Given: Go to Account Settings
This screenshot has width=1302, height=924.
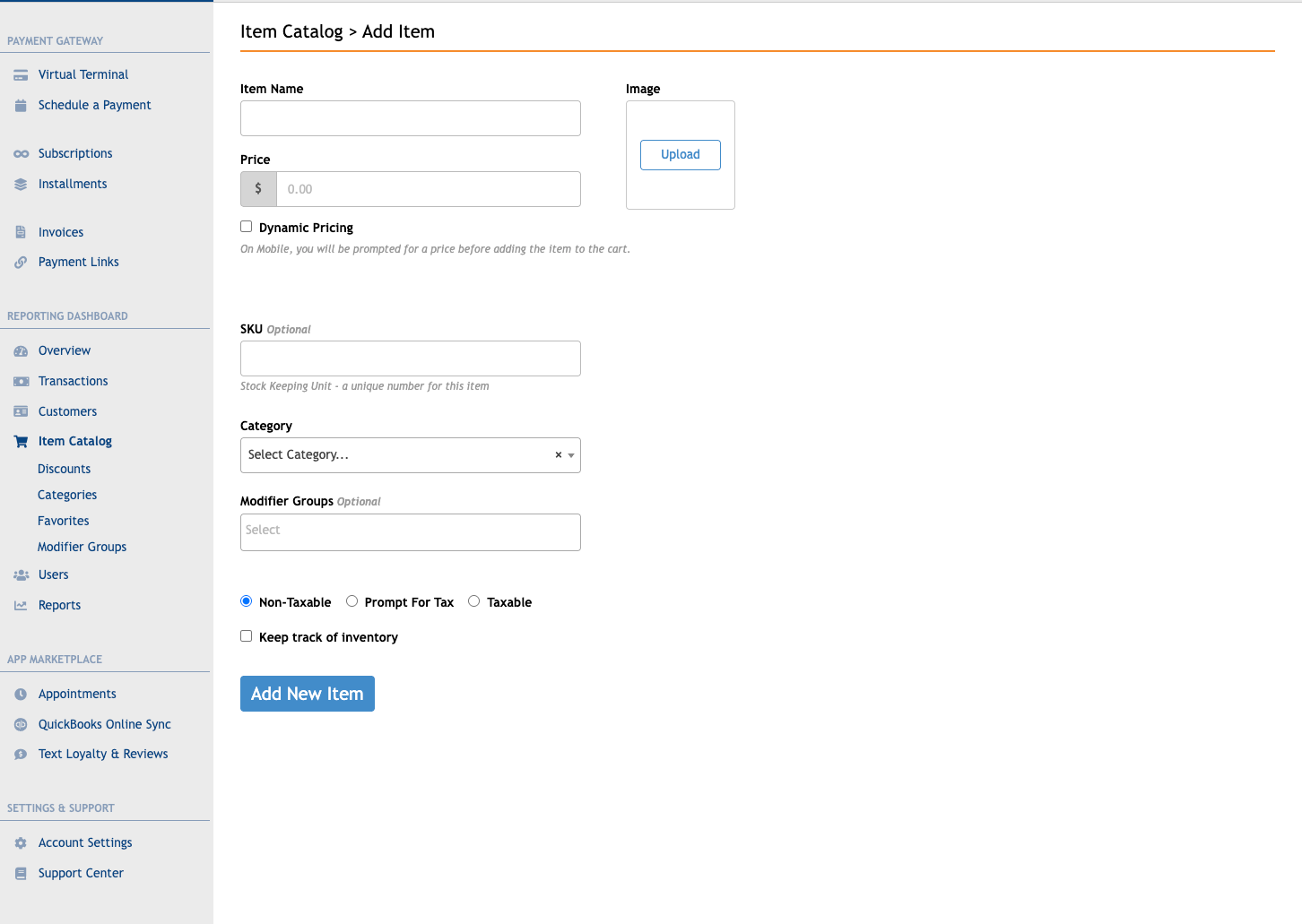Looking at the screenshot, I should (85, 843).
